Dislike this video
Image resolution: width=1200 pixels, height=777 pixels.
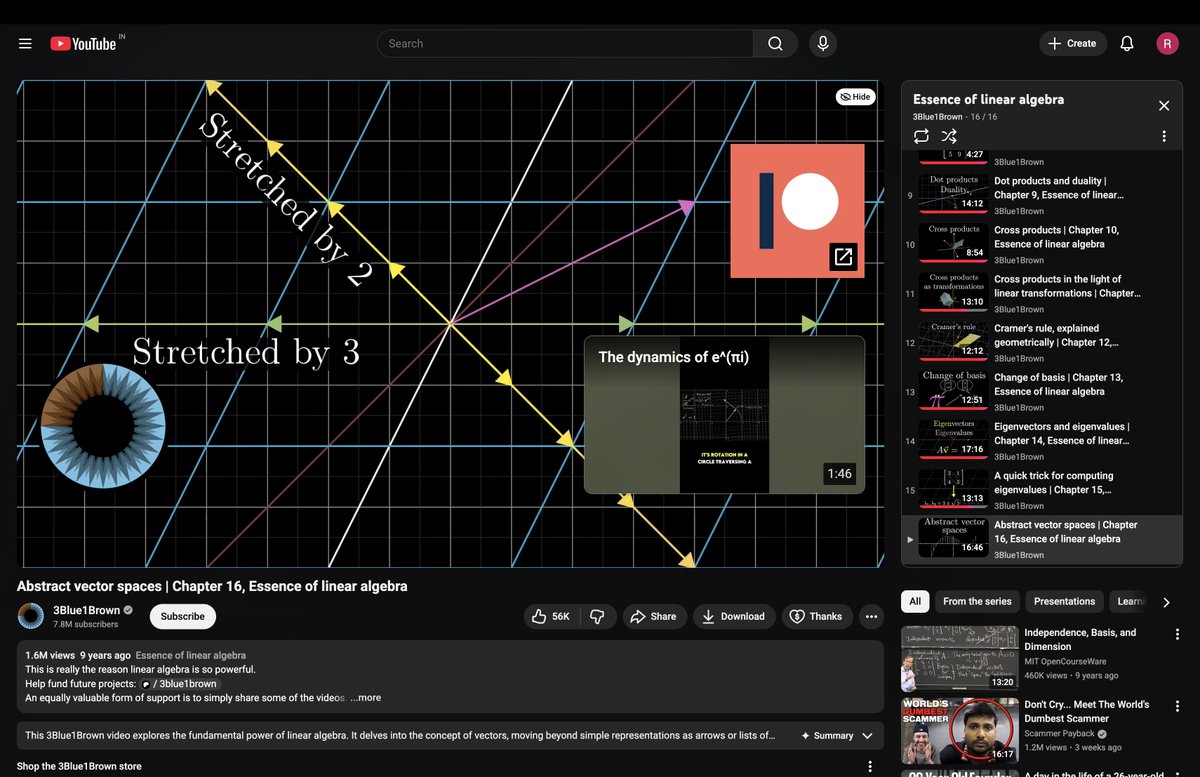[597, 616]
